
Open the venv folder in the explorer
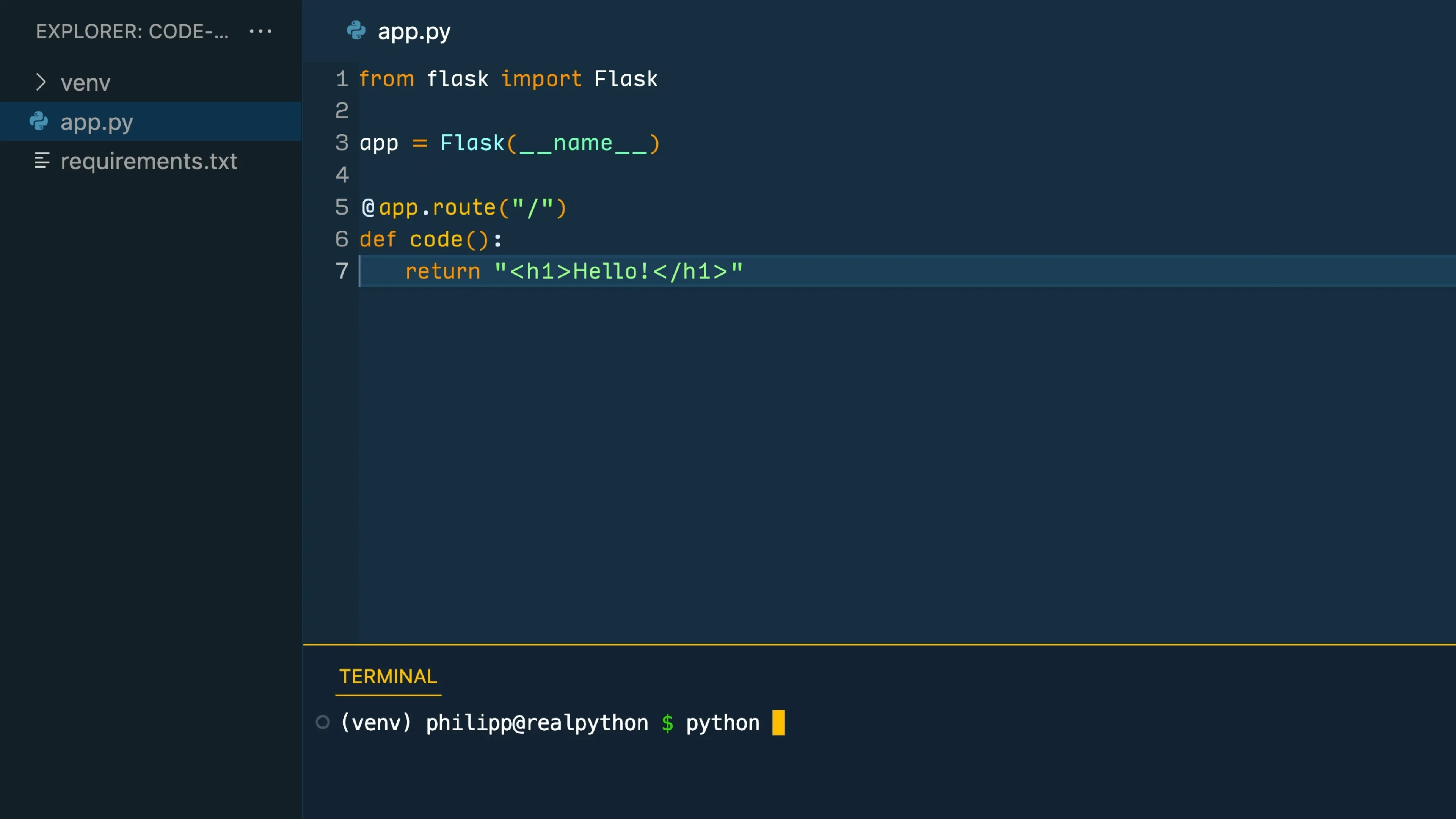[x=85, y=83]
